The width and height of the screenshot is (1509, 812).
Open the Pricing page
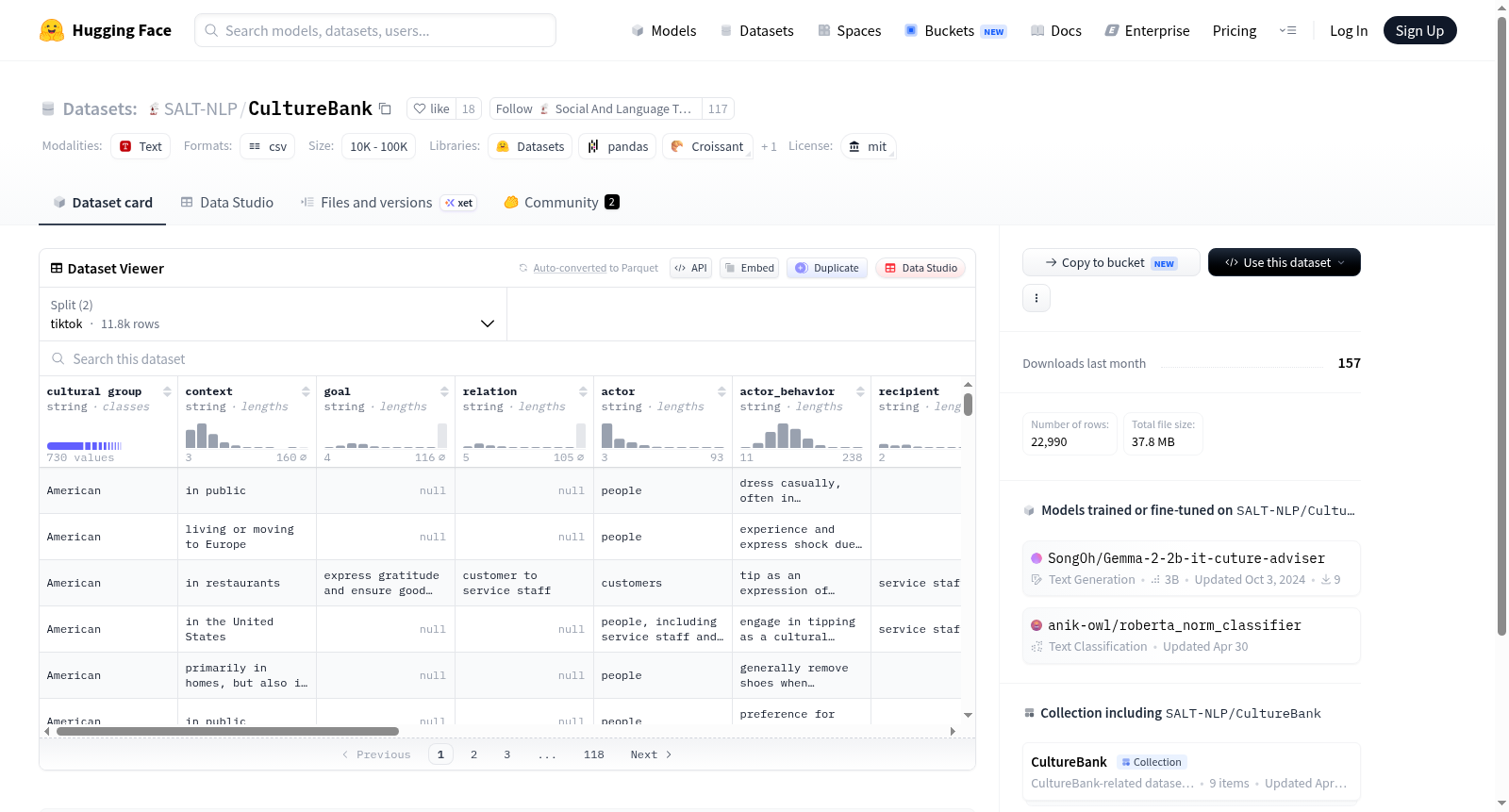(x=1235, y=30)
